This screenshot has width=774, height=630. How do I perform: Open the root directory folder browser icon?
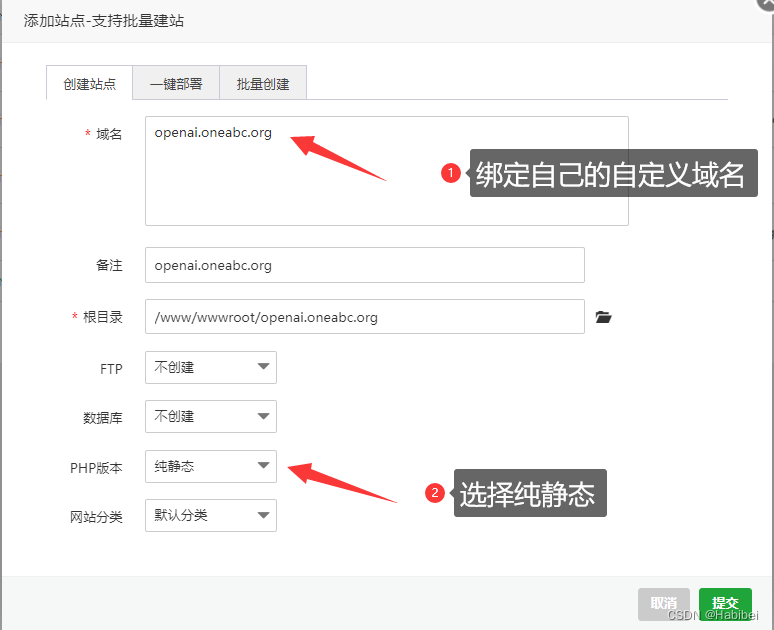(x=603, y=317)
